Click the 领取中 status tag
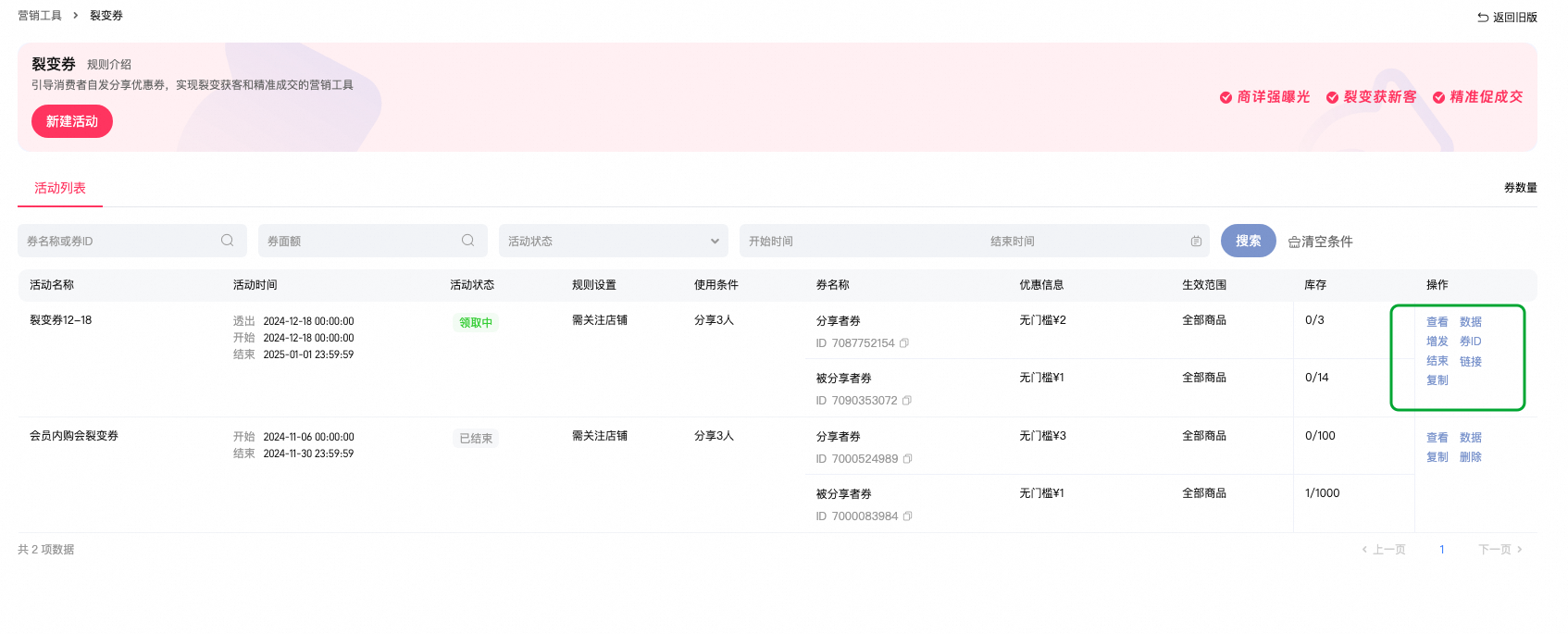 [x=476, y=323]
